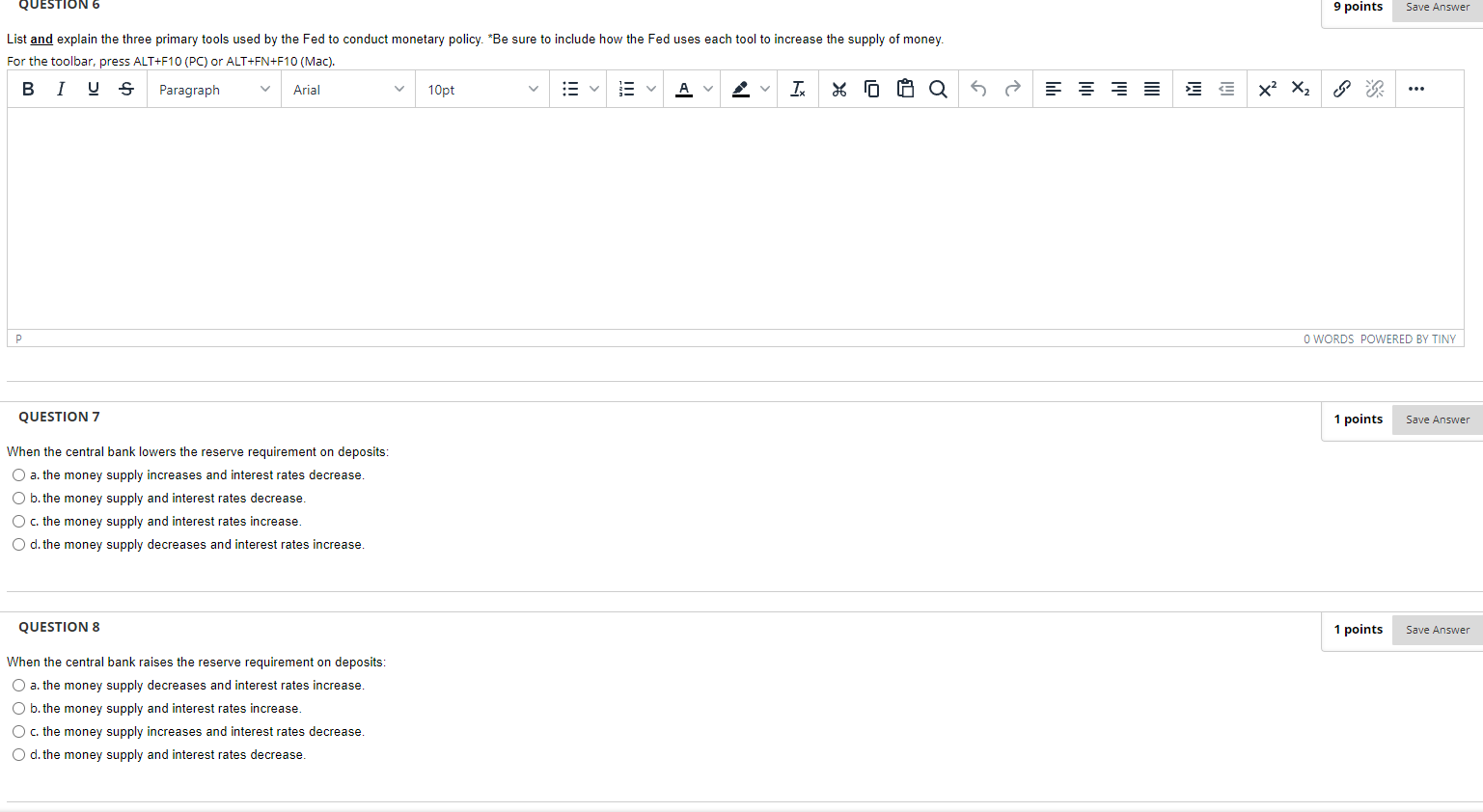Insert a hyperlink with the link icon
Screen dimensions: 1483x812
(1342, 90)
